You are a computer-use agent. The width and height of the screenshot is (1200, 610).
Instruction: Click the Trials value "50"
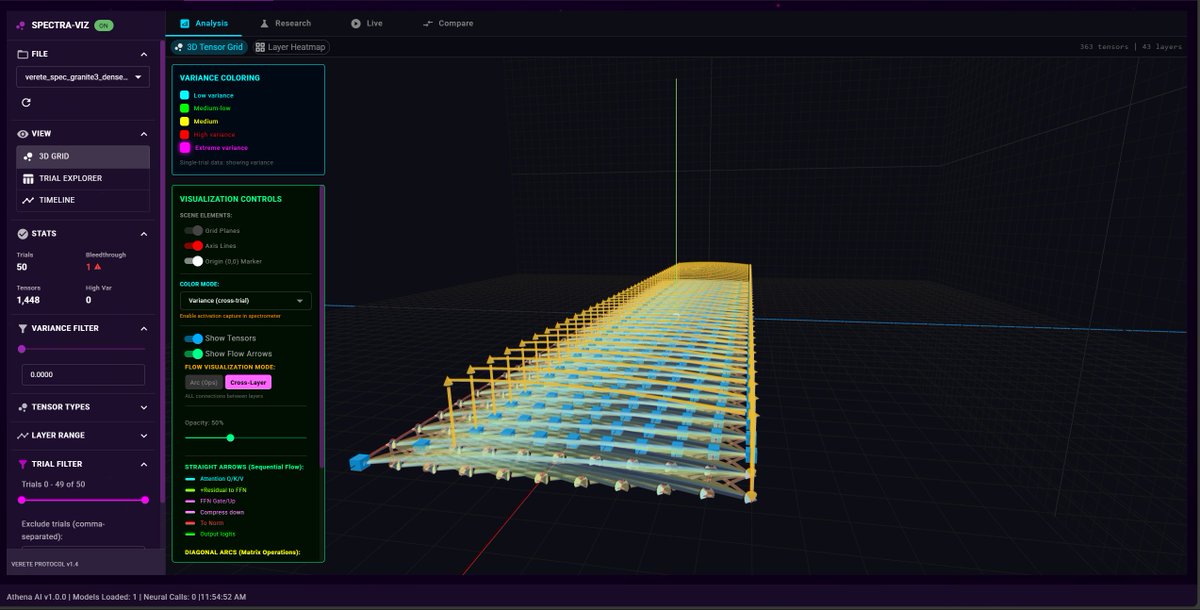pos(22,267)
